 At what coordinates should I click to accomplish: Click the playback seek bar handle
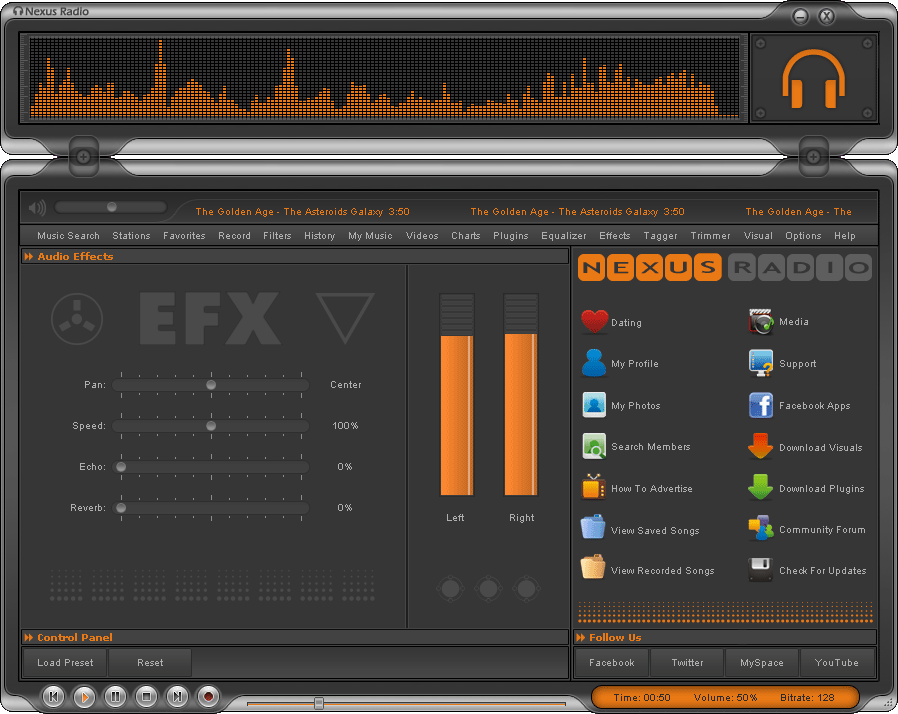[319, 703]
